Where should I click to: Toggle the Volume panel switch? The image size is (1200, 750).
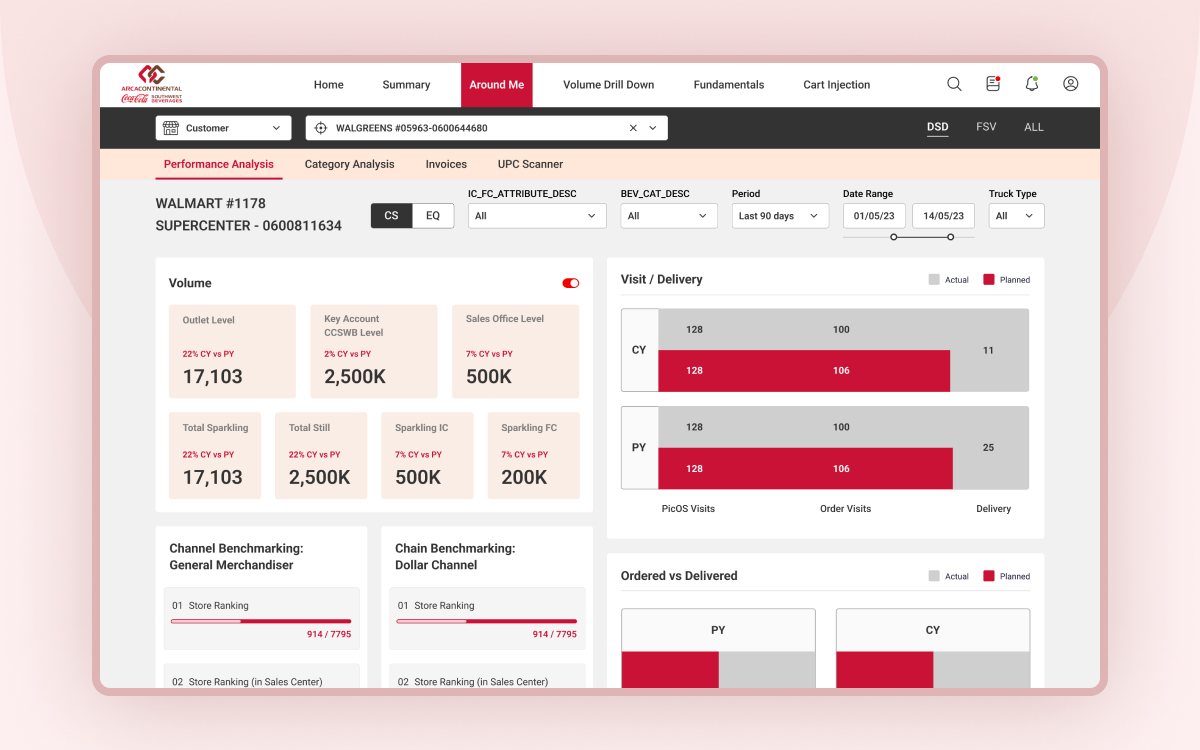(571, 283)
